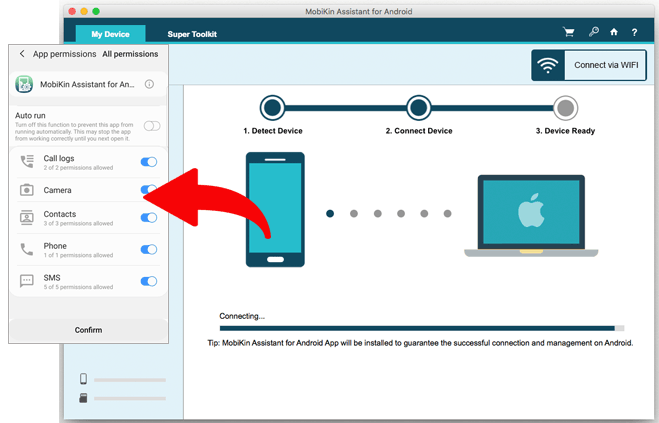Image resolution: width=659 pixels, height=423 pixels.
Task: Tap the Phone handset icon
Action: click(x=27, y=249)
